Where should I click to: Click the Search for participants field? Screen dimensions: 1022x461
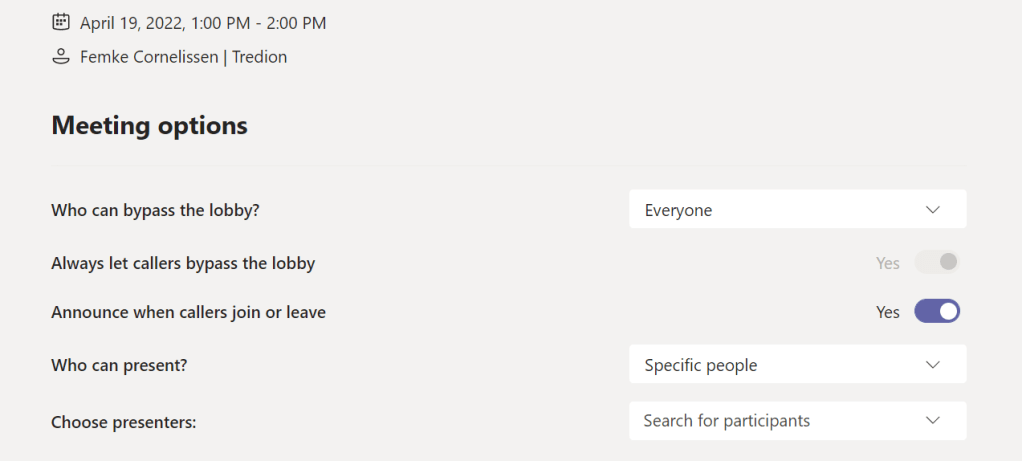tap(727, 421)
